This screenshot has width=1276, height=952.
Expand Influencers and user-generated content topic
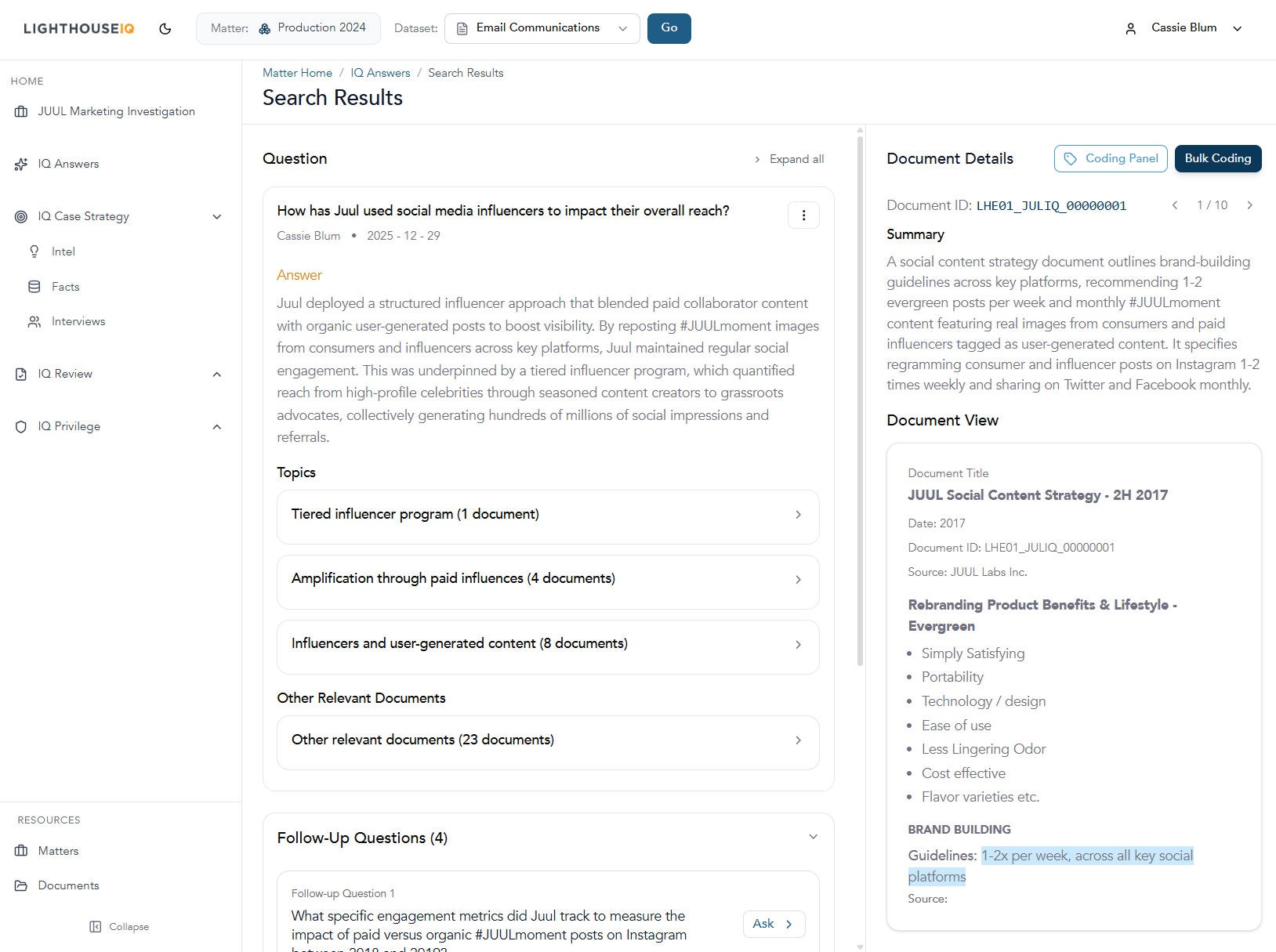(x=548, y=646)
